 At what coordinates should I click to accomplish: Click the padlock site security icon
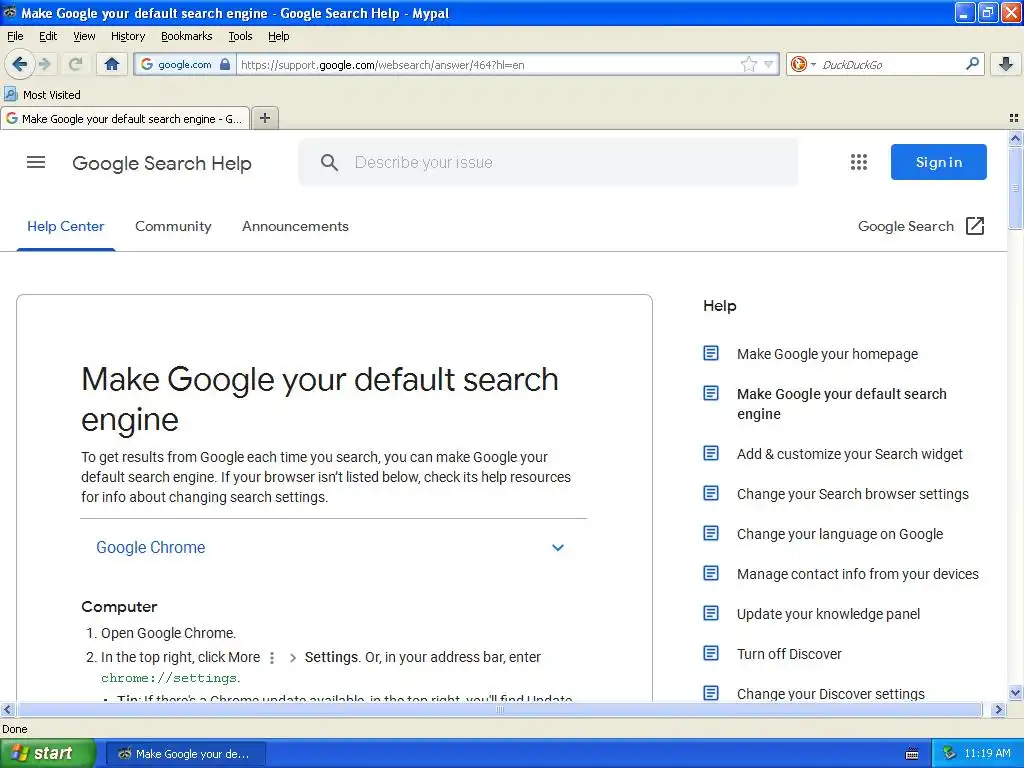click(x=225, y=64)
